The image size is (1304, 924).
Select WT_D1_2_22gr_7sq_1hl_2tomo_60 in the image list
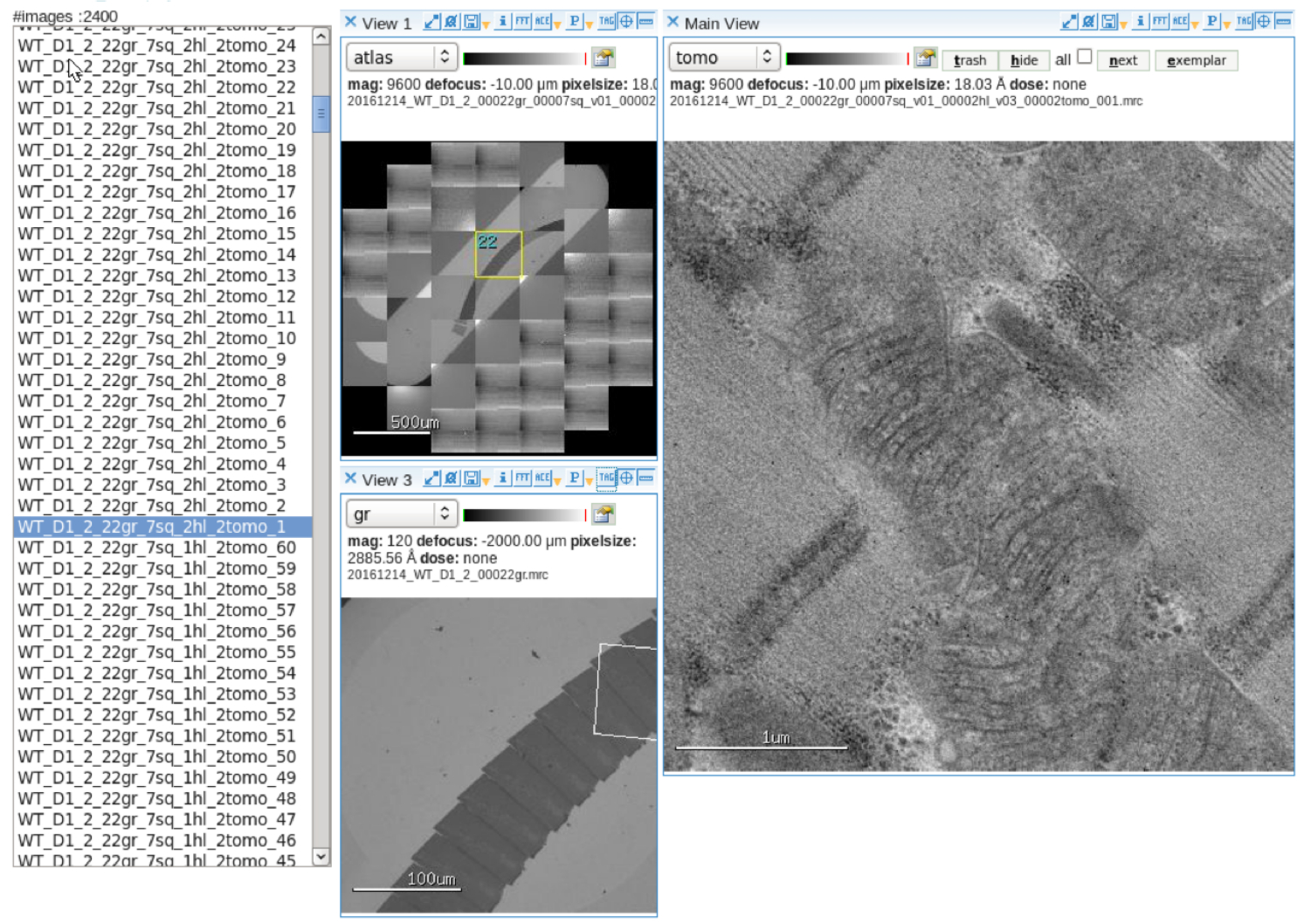coord(157,548)
